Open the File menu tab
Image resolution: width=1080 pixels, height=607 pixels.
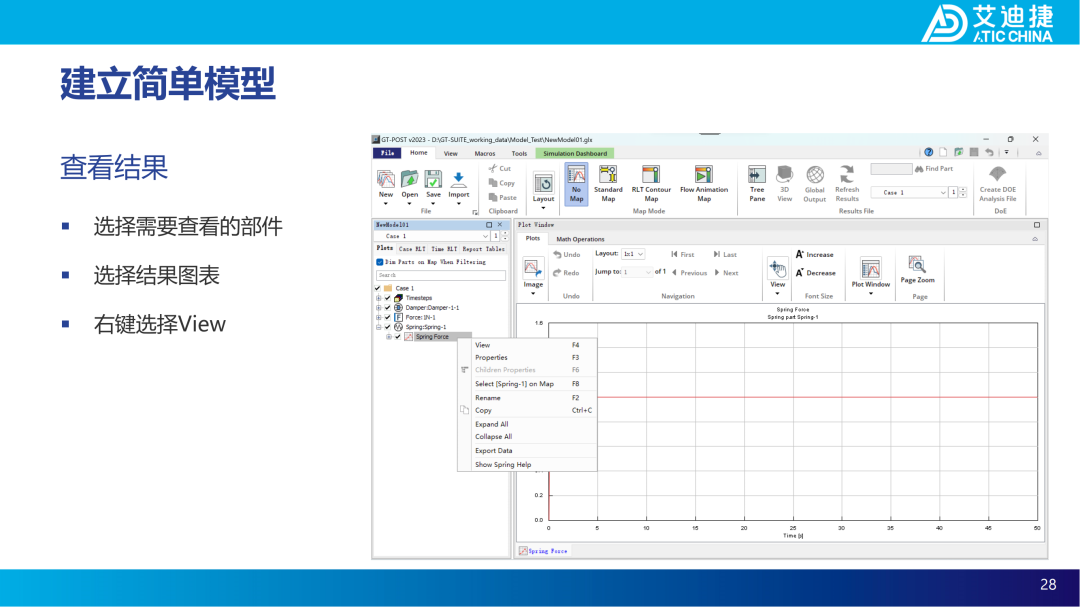tap(388, 153)
